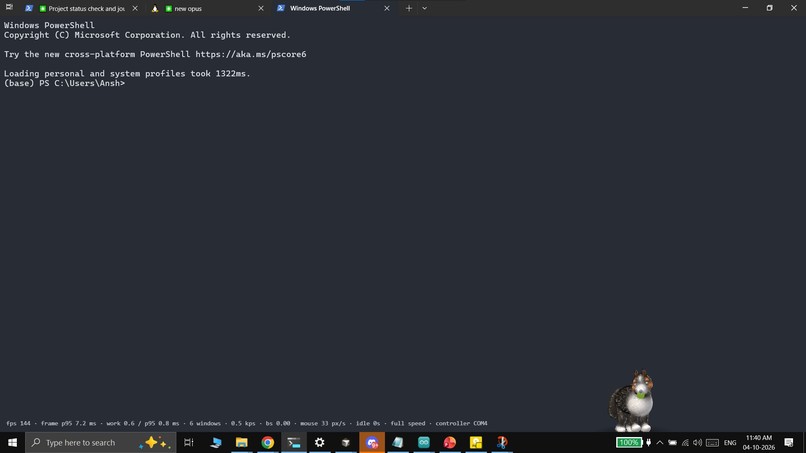
Task: Close the 'Windows PowerShell' tab
Action: click(x=387, y=8)
